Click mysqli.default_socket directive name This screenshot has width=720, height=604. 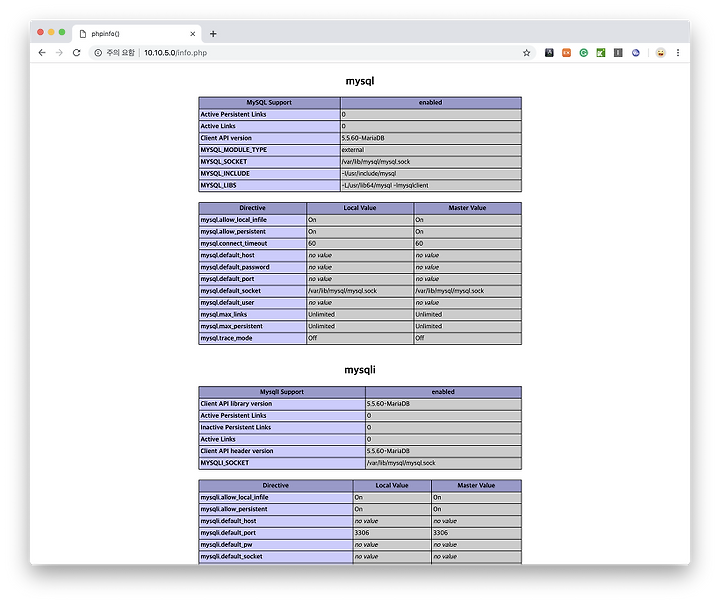pyautogui.click(x=231, y=557)
